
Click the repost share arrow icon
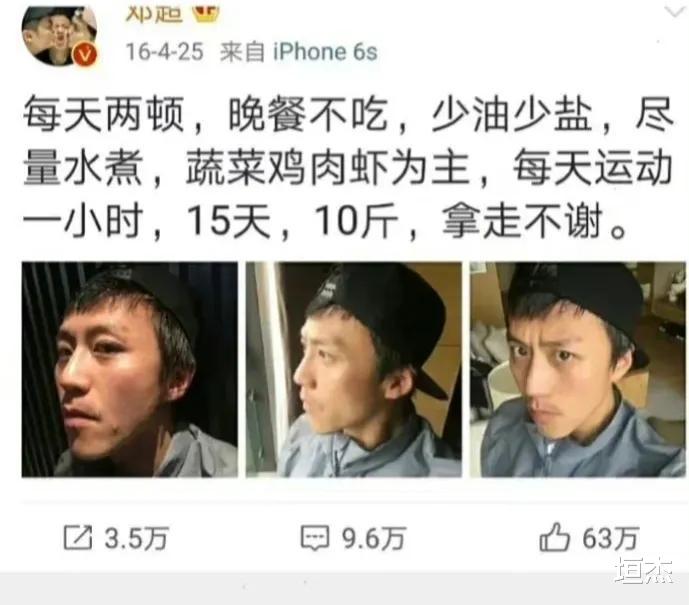(78, 537)
